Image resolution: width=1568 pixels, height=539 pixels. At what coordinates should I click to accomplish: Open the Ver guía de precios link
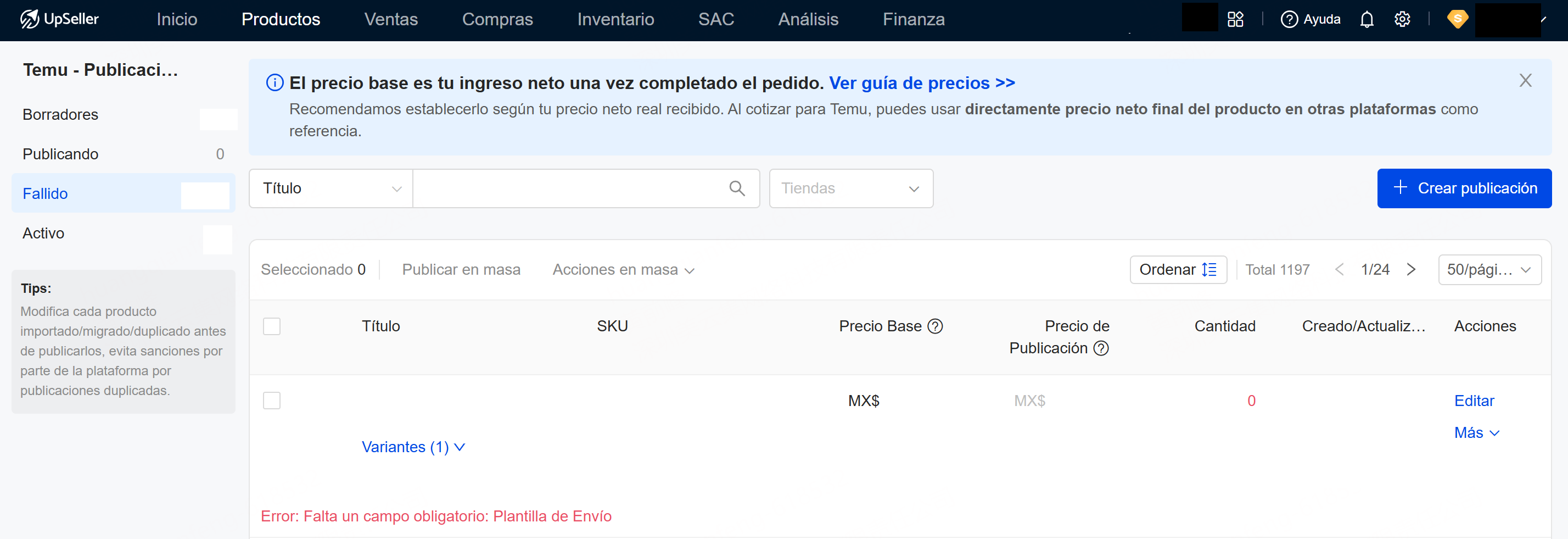tap(922, 83)
